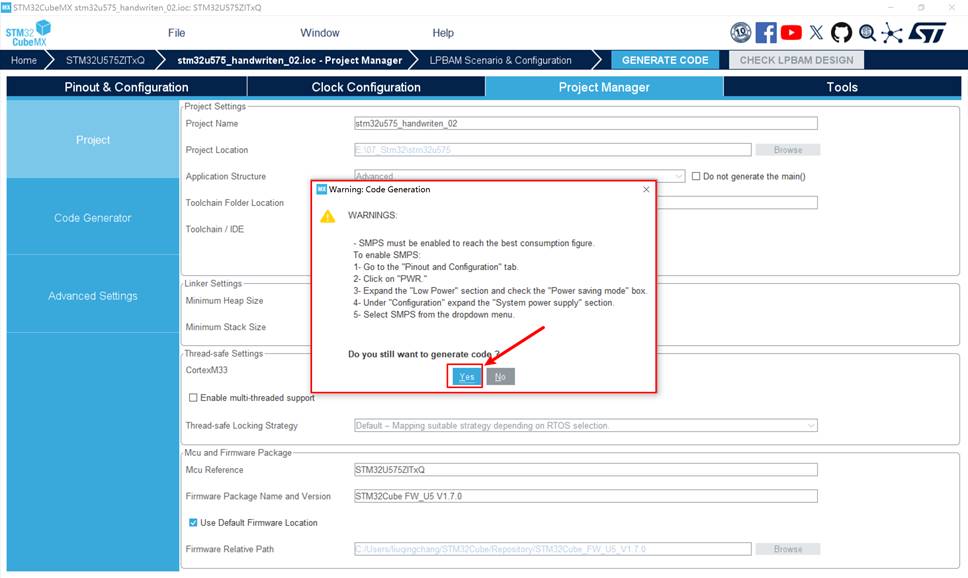The height and width of the screenshot is (578, 968).
Task: Select the Project Manager tab
Action: point(604,87)
